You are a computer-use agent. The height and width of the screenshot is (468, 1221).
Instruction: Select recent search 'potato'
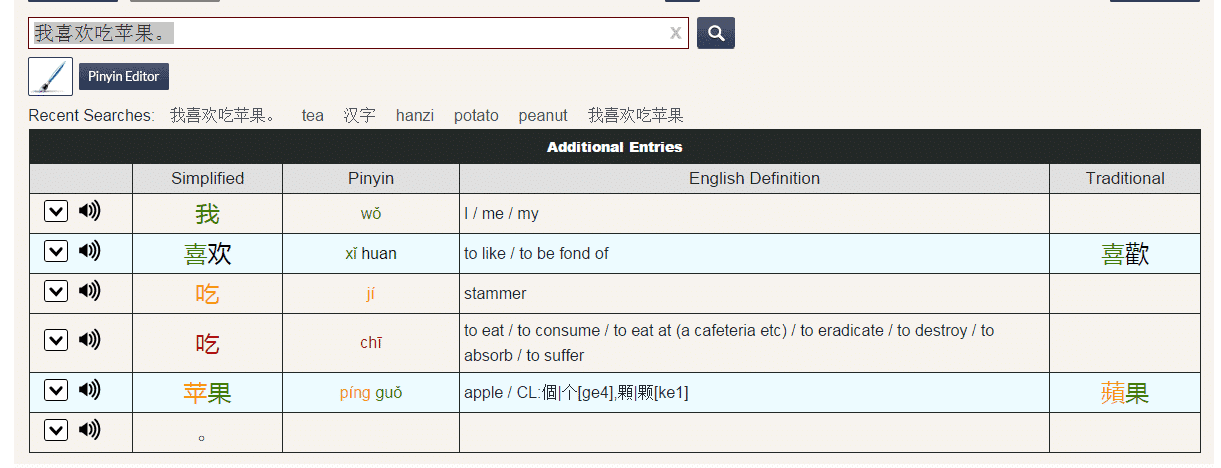tap(476, 116)
